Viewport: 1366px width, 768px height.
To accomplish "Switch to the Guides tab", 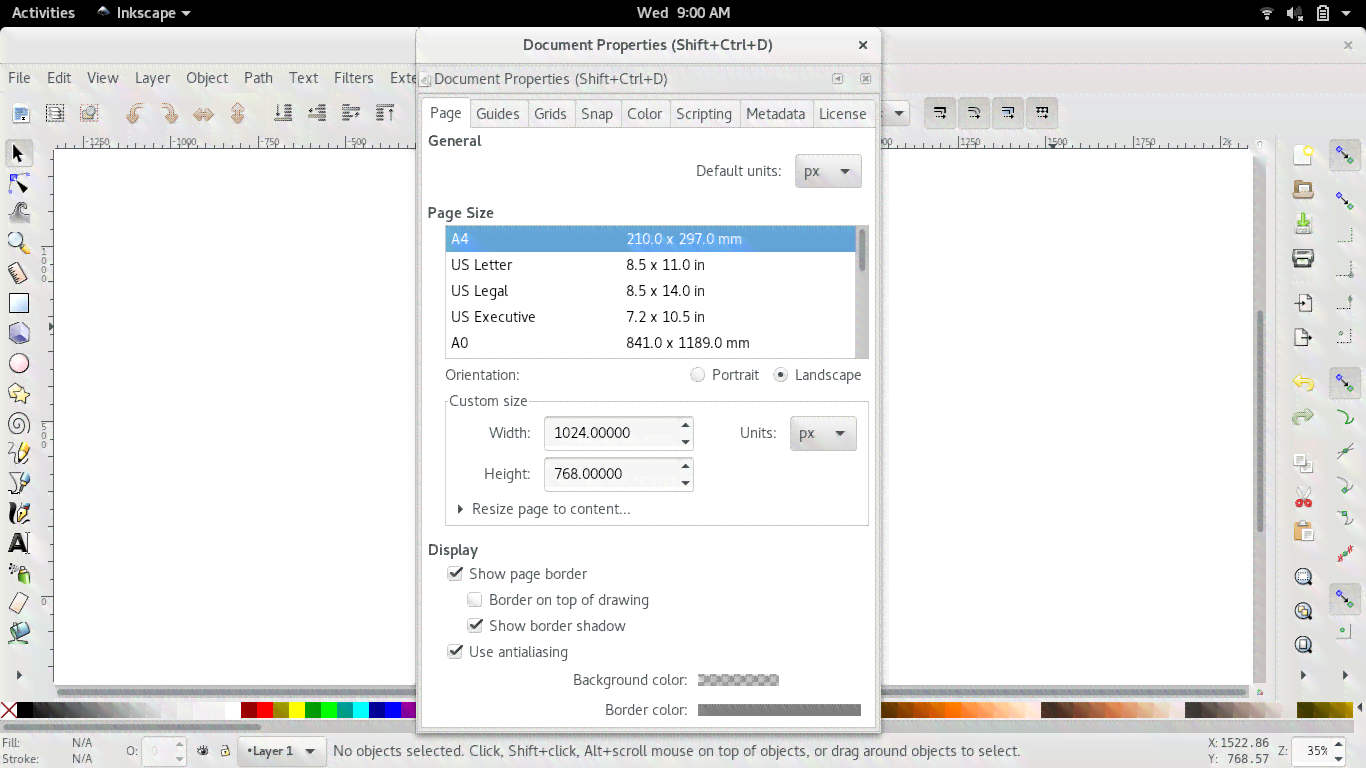I will click(x=497, y=114).
